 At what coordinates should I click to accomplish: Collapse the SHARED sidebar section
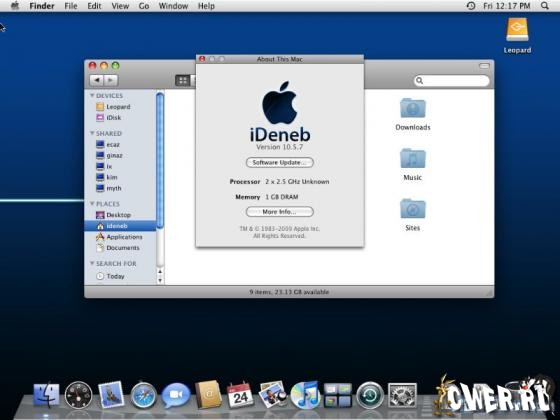click(92, 133)
